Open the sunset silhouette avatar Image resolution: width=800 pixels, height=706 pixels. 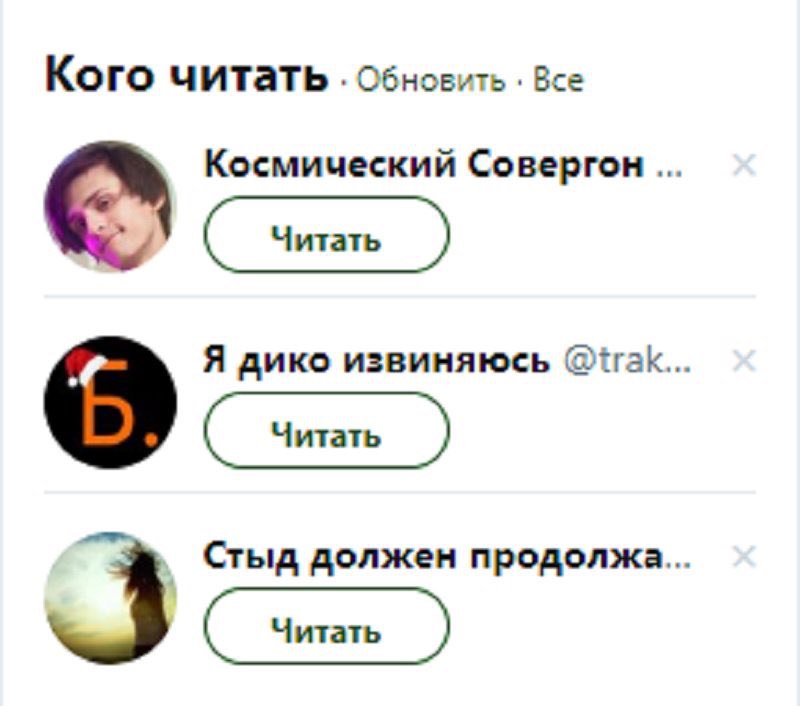pyautogui.click(x=111, y=598)
